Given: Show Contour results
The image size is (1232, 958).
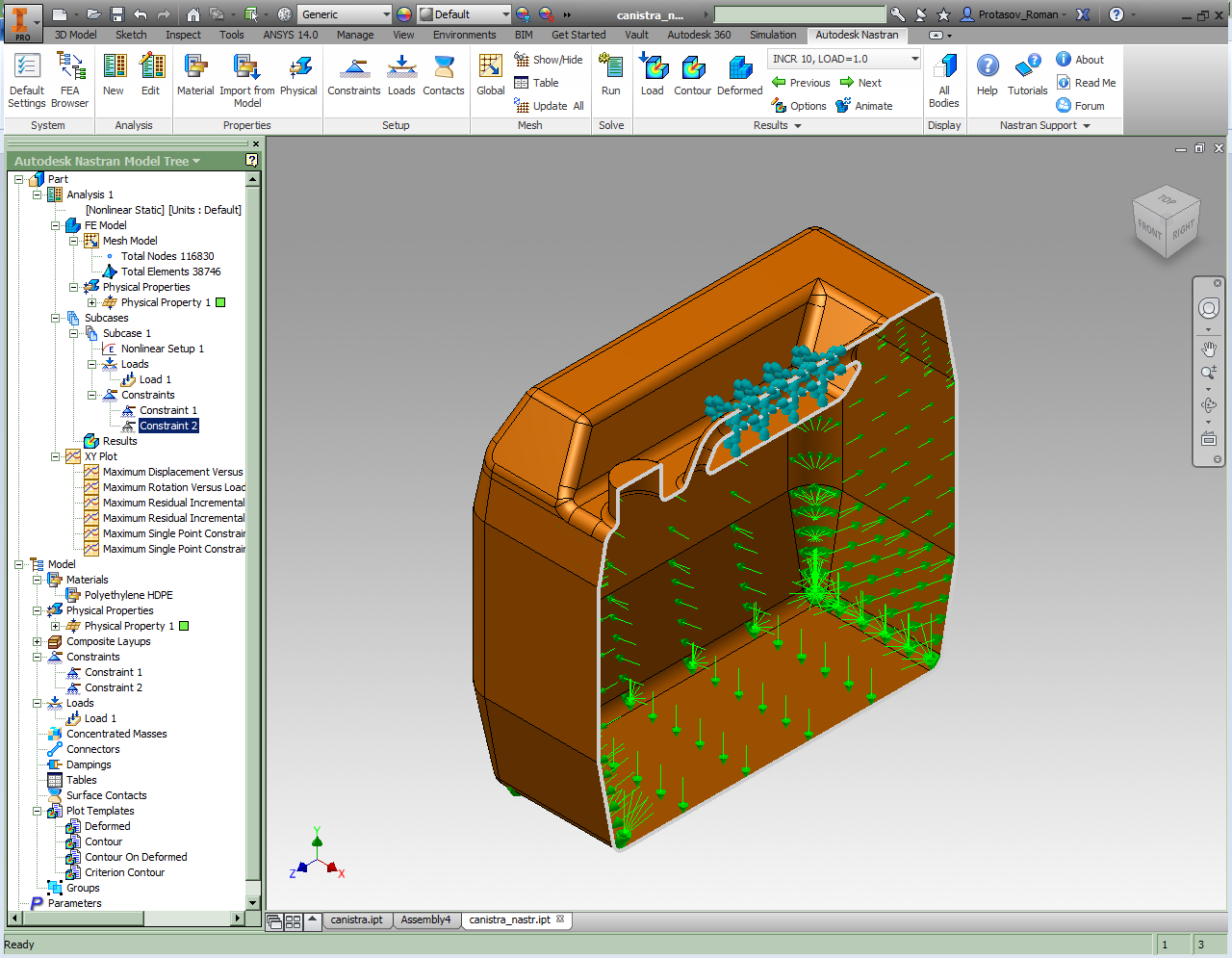Looking at the screenshot, I should [x=693, y=75].
